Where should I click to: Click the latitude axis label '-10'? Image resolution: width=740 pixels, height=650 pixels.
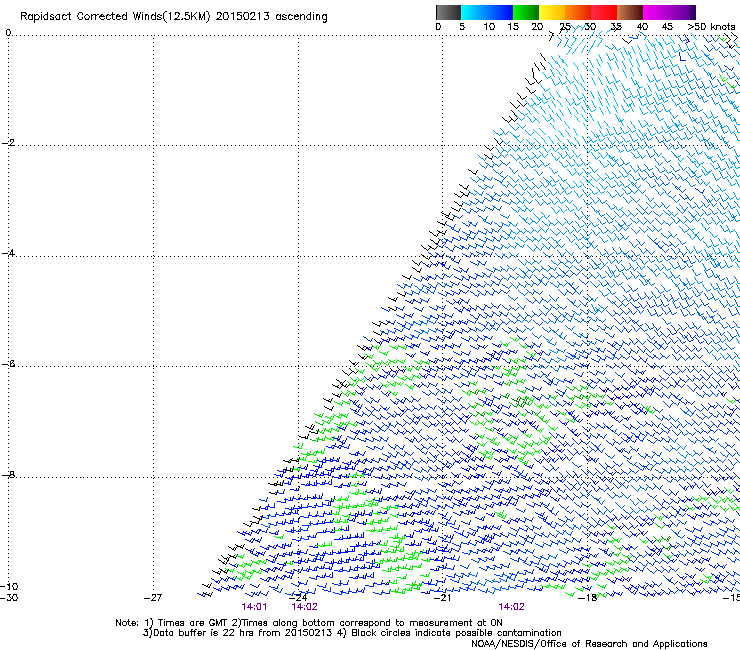coord(9,586)
